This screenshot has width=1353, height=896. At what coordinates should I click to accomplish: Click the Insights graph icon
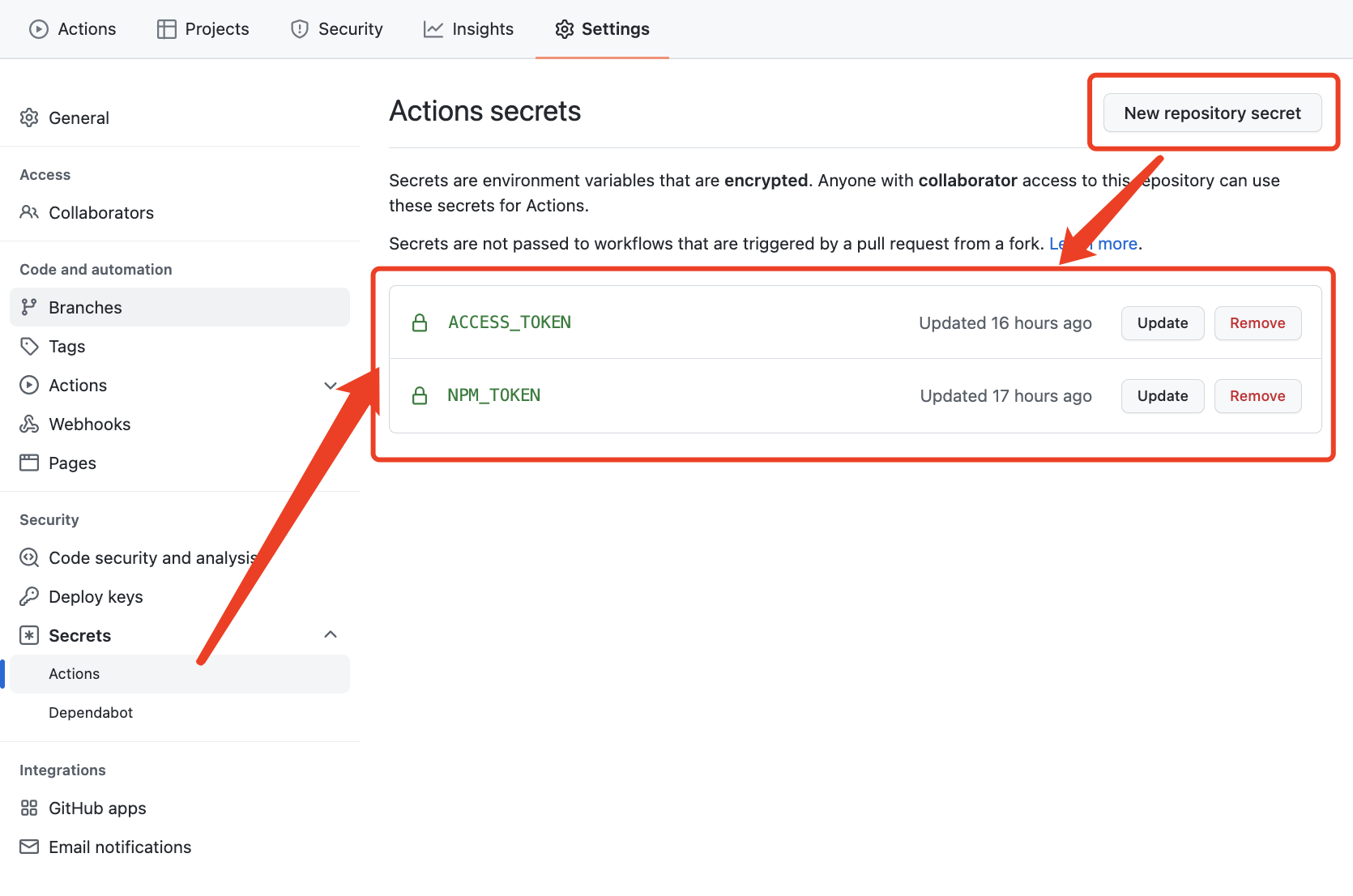coord(433,29)
